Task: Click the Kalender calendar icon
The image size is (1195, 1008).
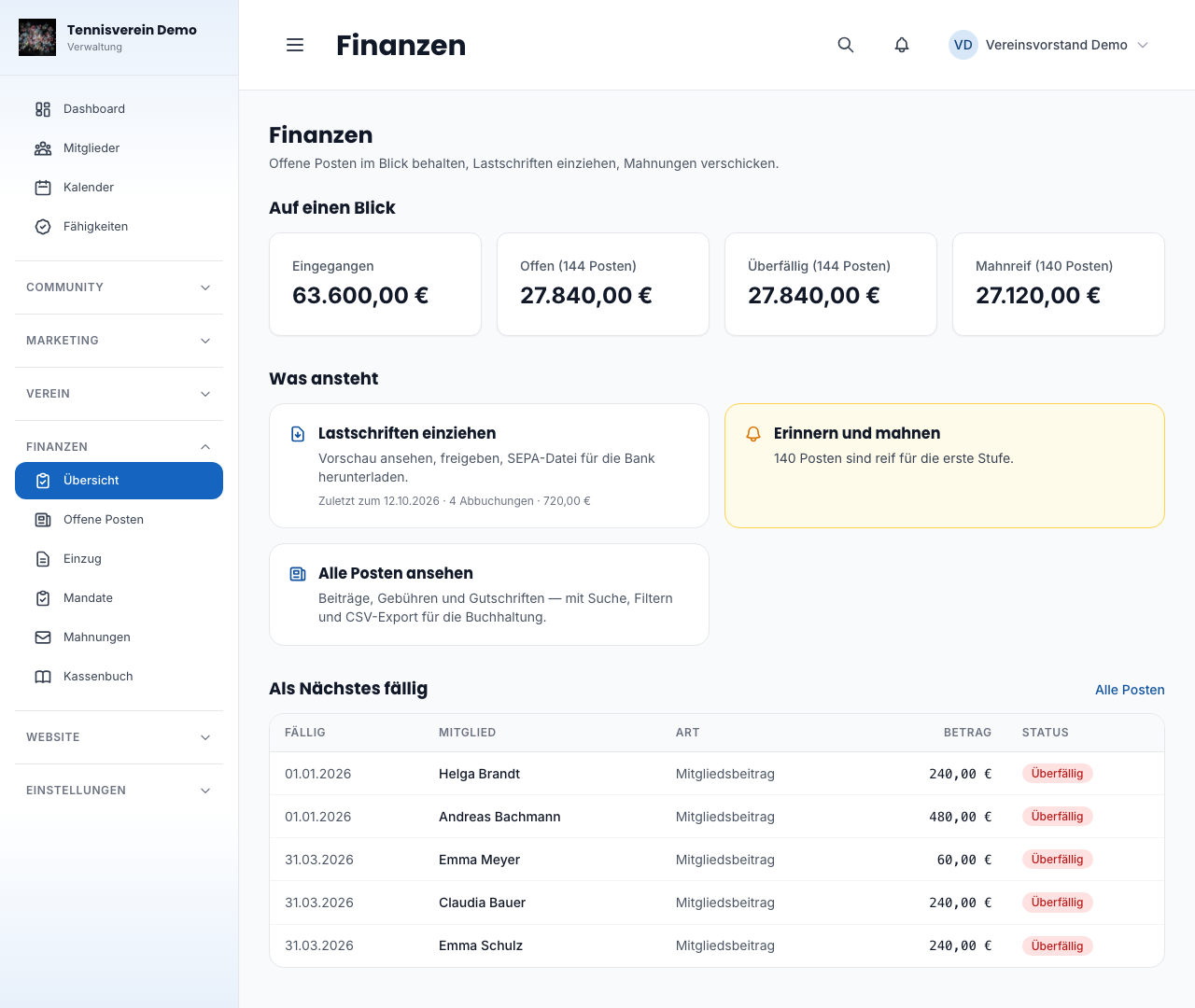Action: point(43,188)
